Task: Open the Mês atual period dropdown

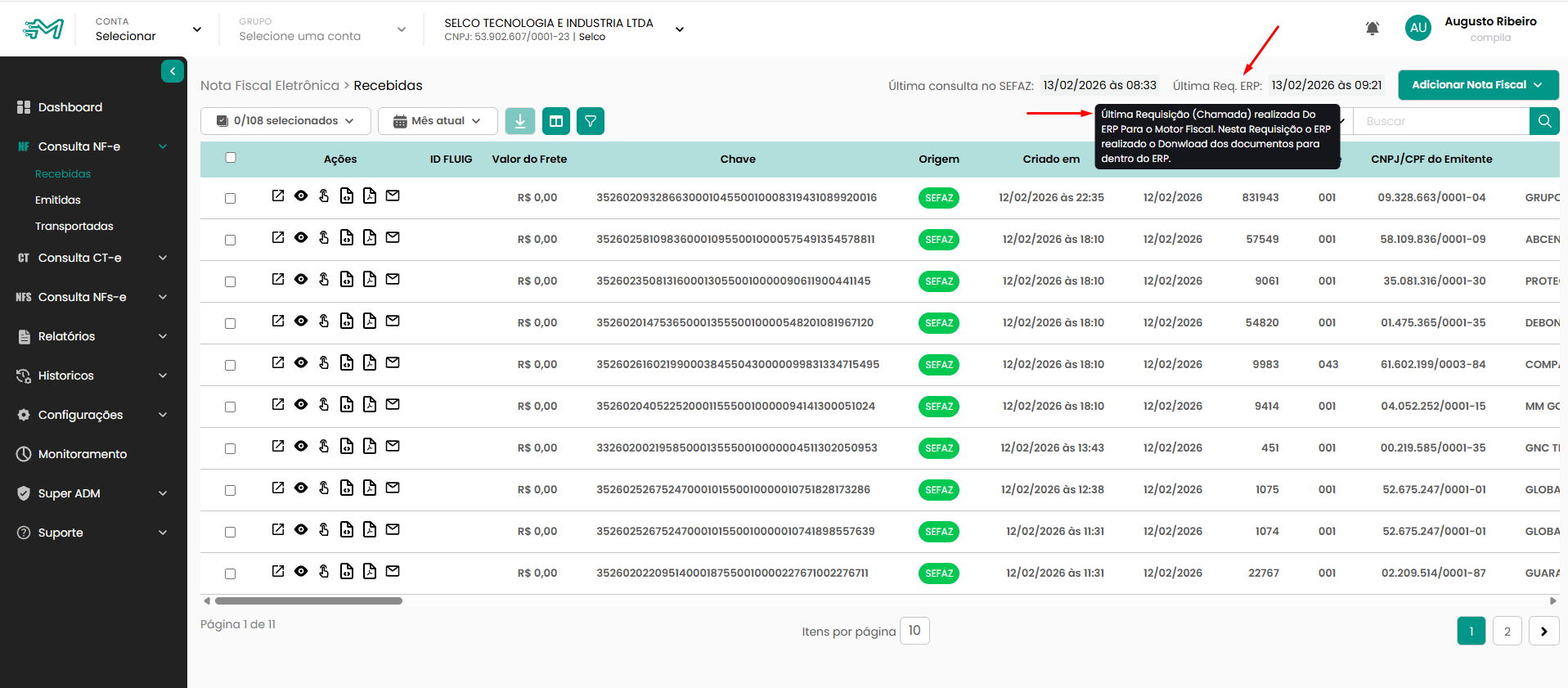Action: (438, 121)
